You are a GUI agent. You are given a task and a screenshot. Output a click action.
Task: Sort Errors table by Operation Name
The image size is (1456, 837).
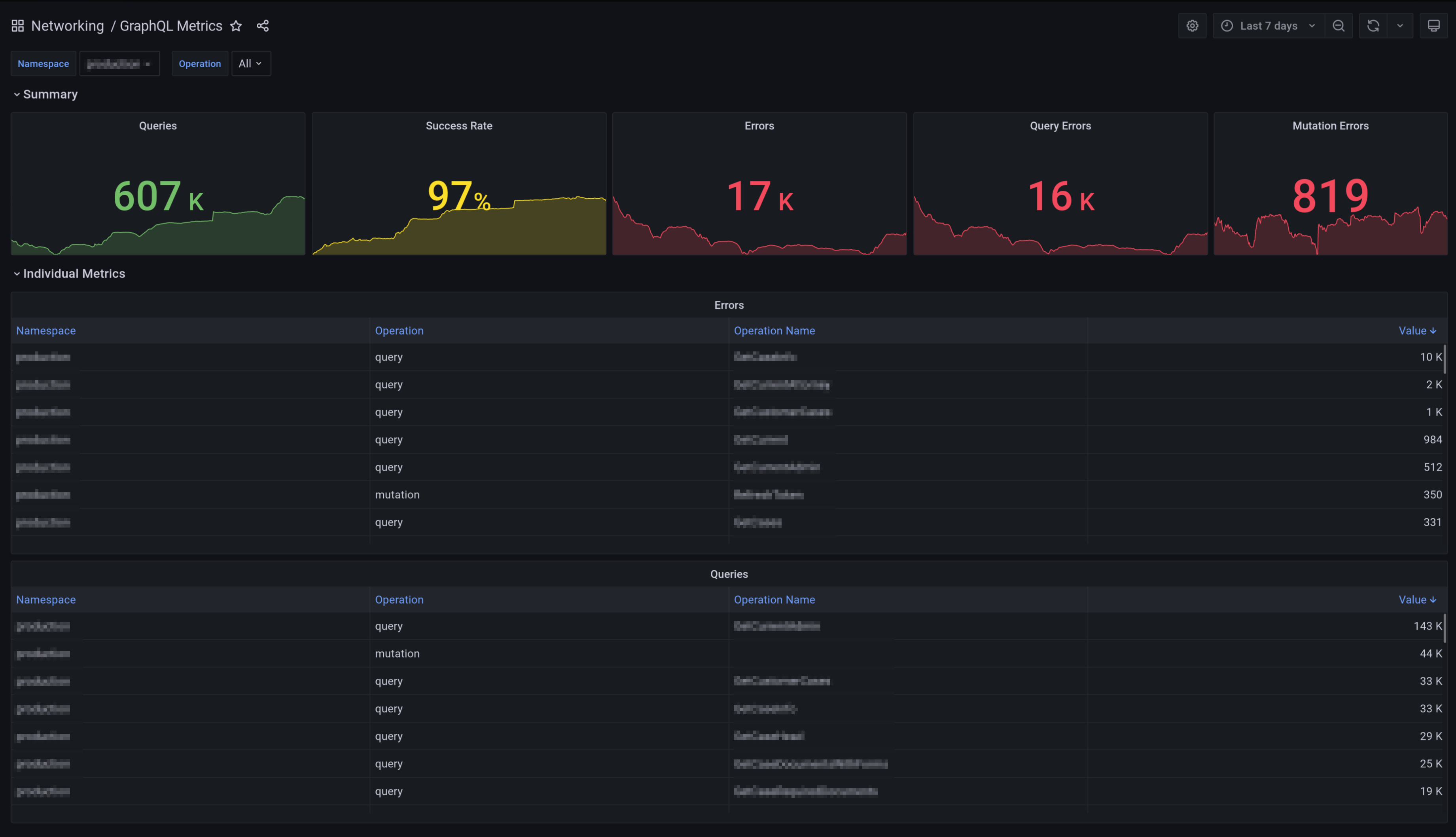[774, 330]
